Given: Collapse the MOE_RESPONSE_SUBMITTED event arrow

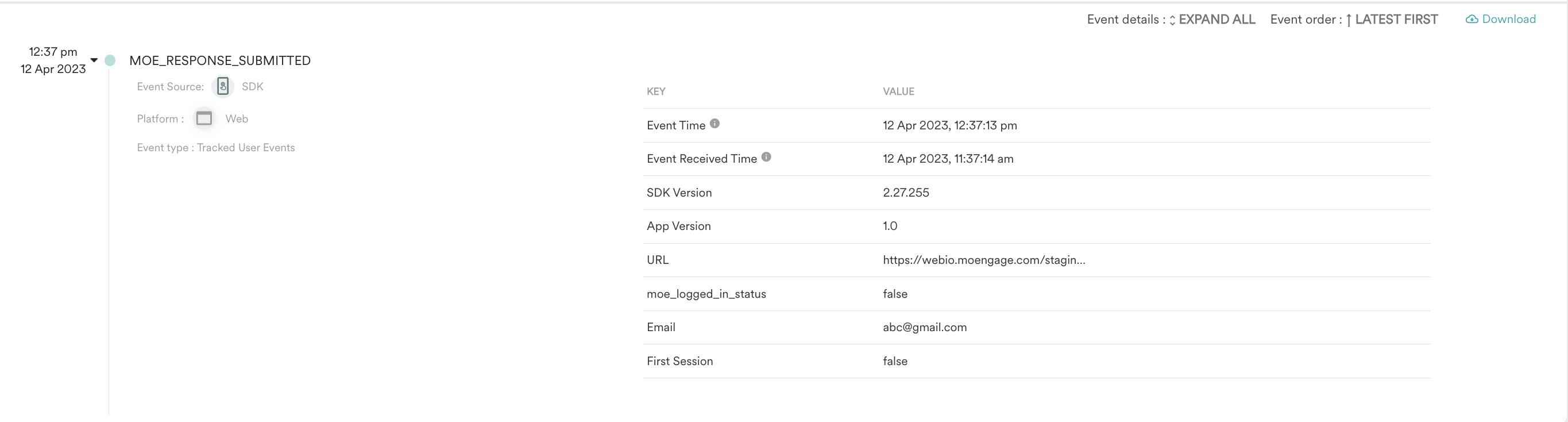Looking at the screenshot, I should click(x=94, y=60).
